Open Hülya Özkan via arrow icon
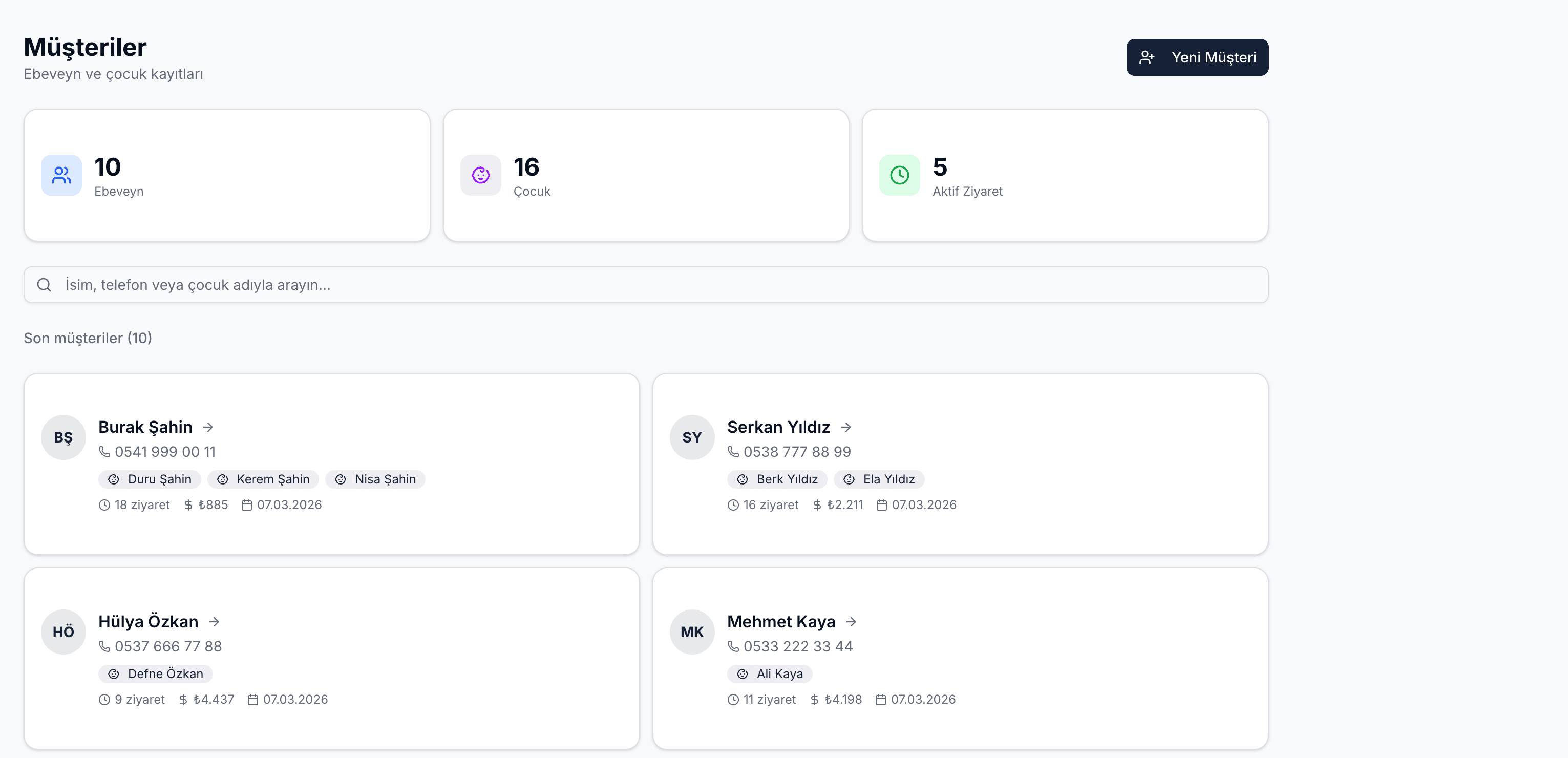1568x758 pixels. coord(214,622)
